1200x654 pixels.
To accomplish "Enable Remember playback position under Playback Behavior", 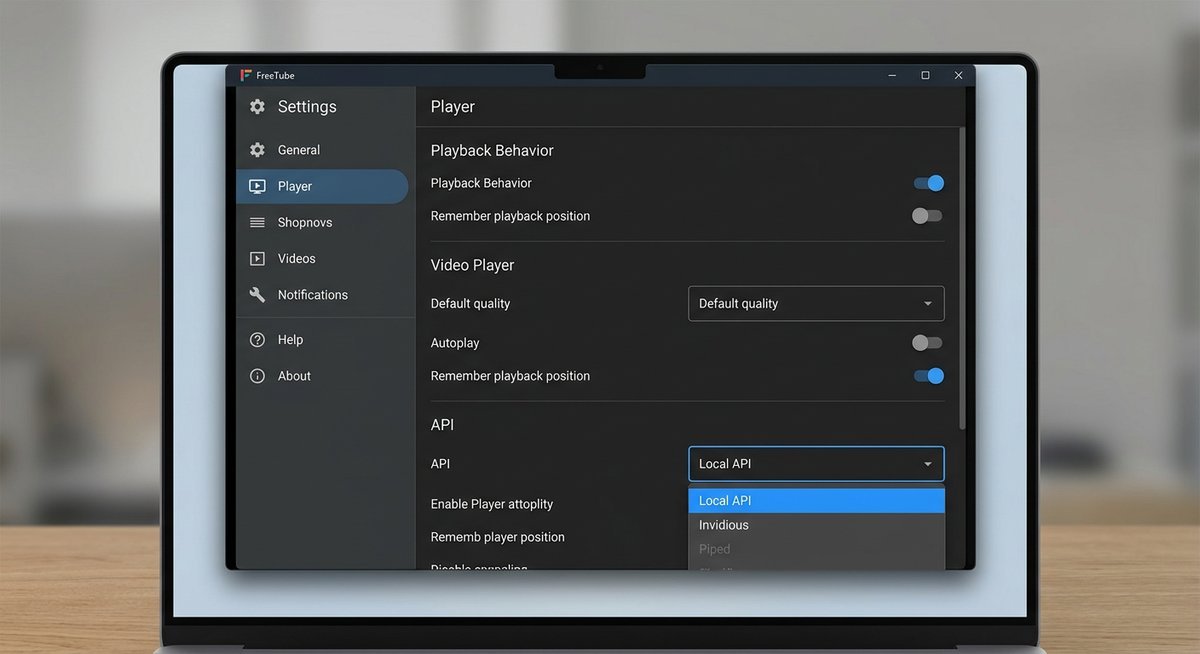I will pyautogui.click(x=926, y=215).
